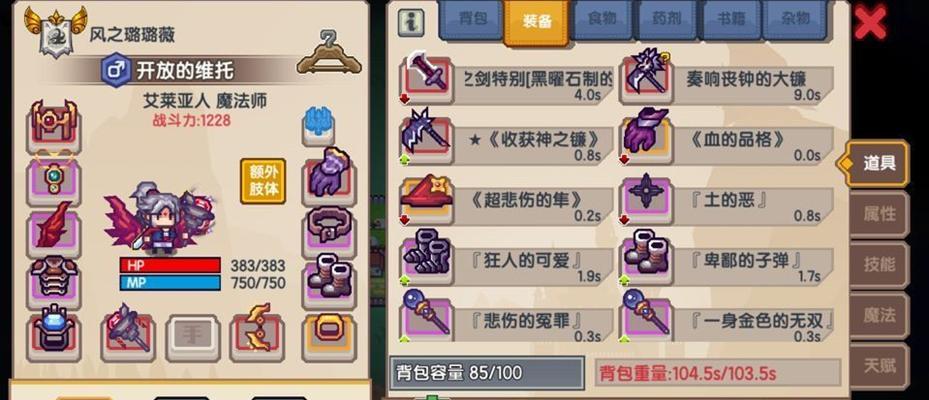This screenshot has height=400, width=929.
Task: Close the inventory with red X
Action: (870, 23)
